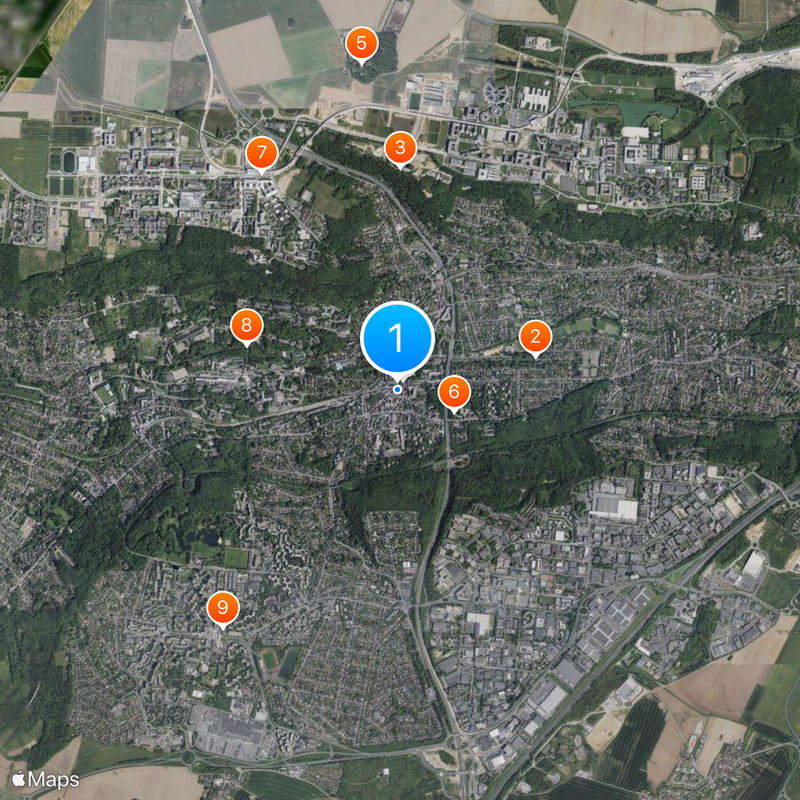Screen dimensions: 800x800
Task: Select the orange map pin numbered 3
Action: coord(401,148)
